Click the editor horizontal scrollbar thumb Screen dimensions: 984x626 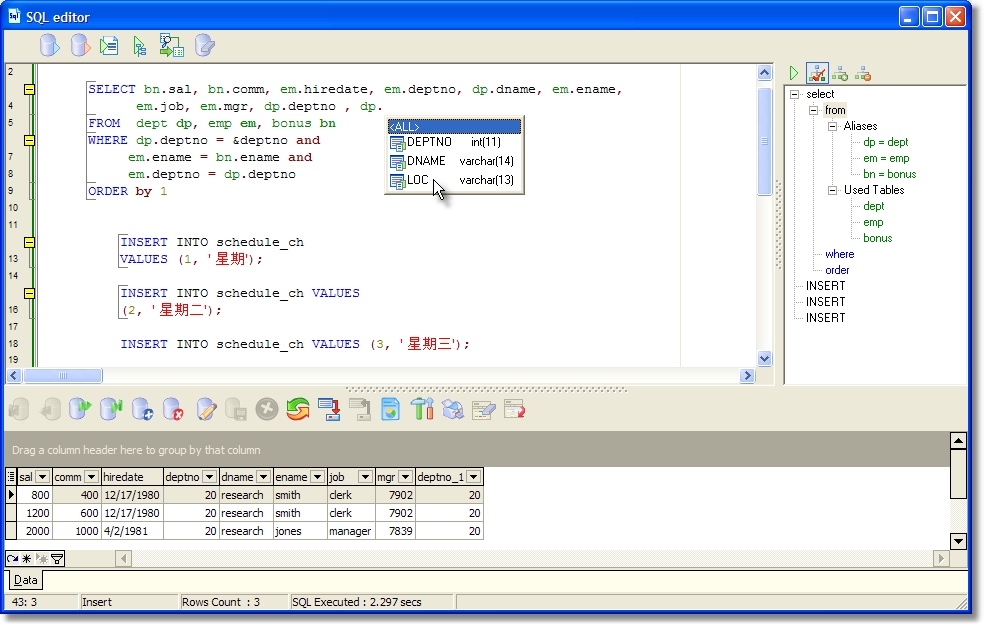click(63, 376)
